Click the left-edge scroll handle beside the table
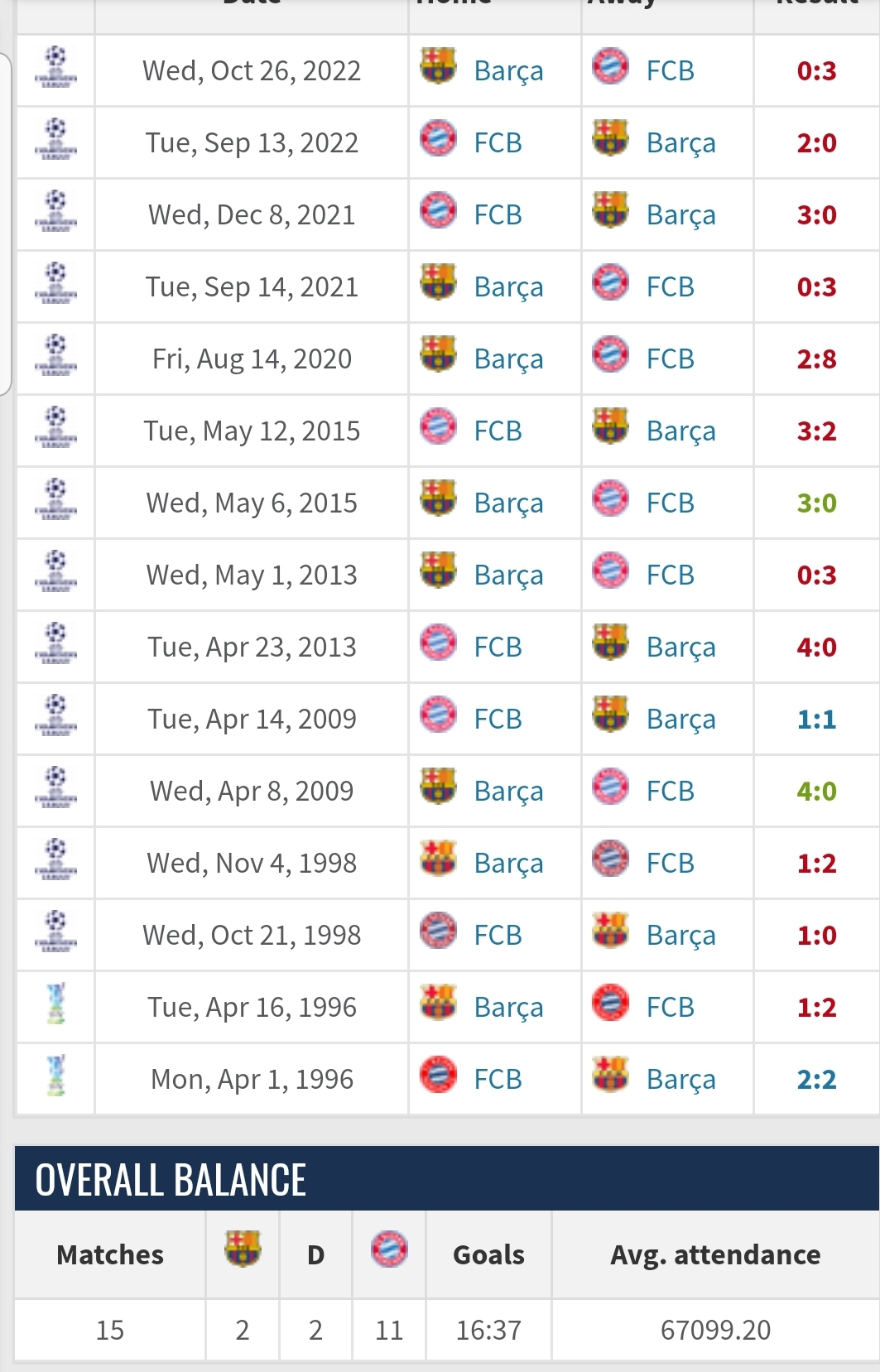The height and width of the screenshot is (1372, 880). coord(5,224)
